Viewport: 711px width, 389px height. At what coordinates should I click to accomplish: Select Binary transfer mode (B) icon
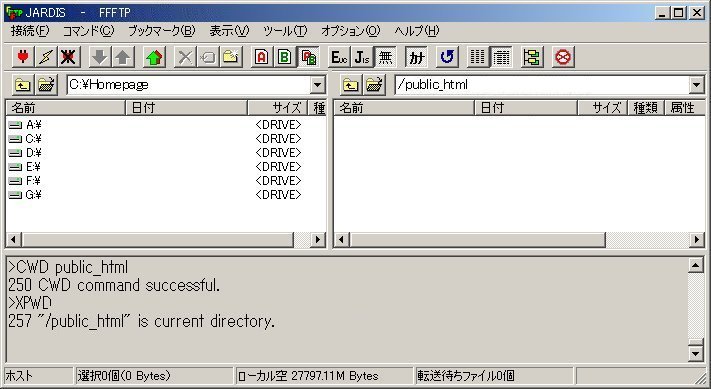pos(284,57)
